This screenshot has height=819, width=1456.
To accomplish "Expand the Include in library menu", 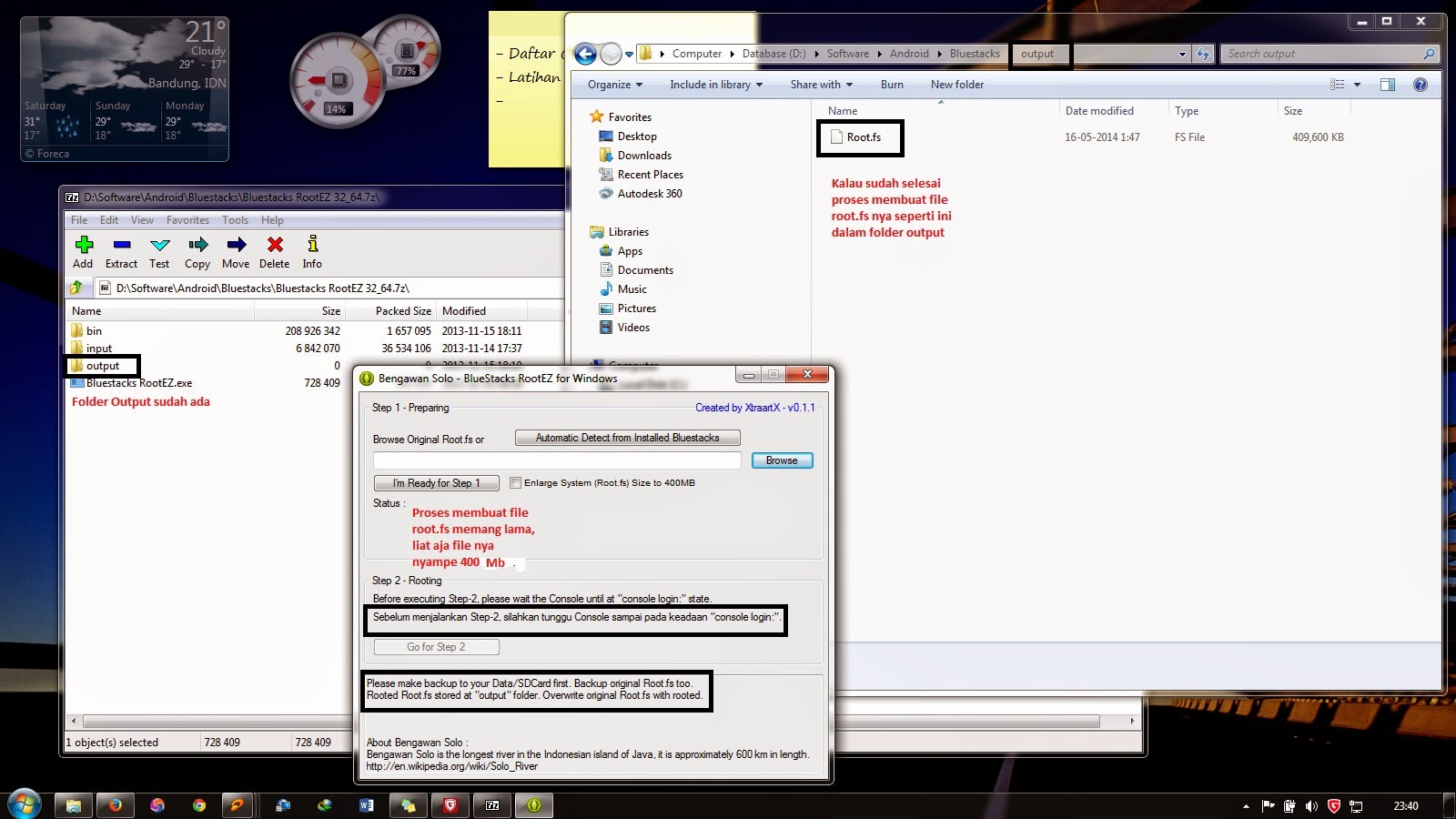I will point(716,85).
